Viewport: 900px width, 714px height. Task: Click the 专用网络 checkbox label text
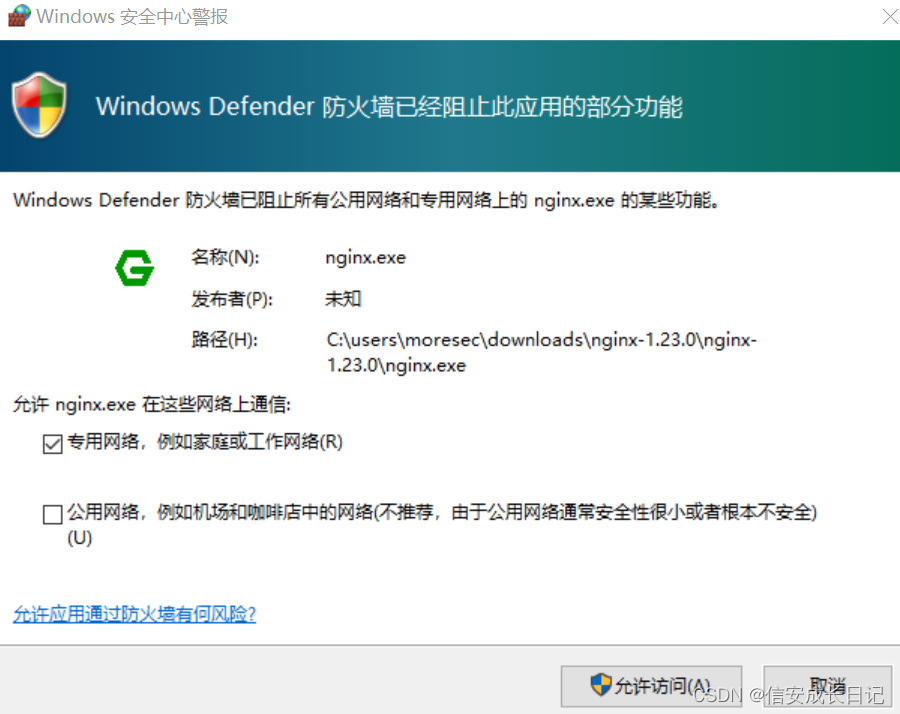205,442
